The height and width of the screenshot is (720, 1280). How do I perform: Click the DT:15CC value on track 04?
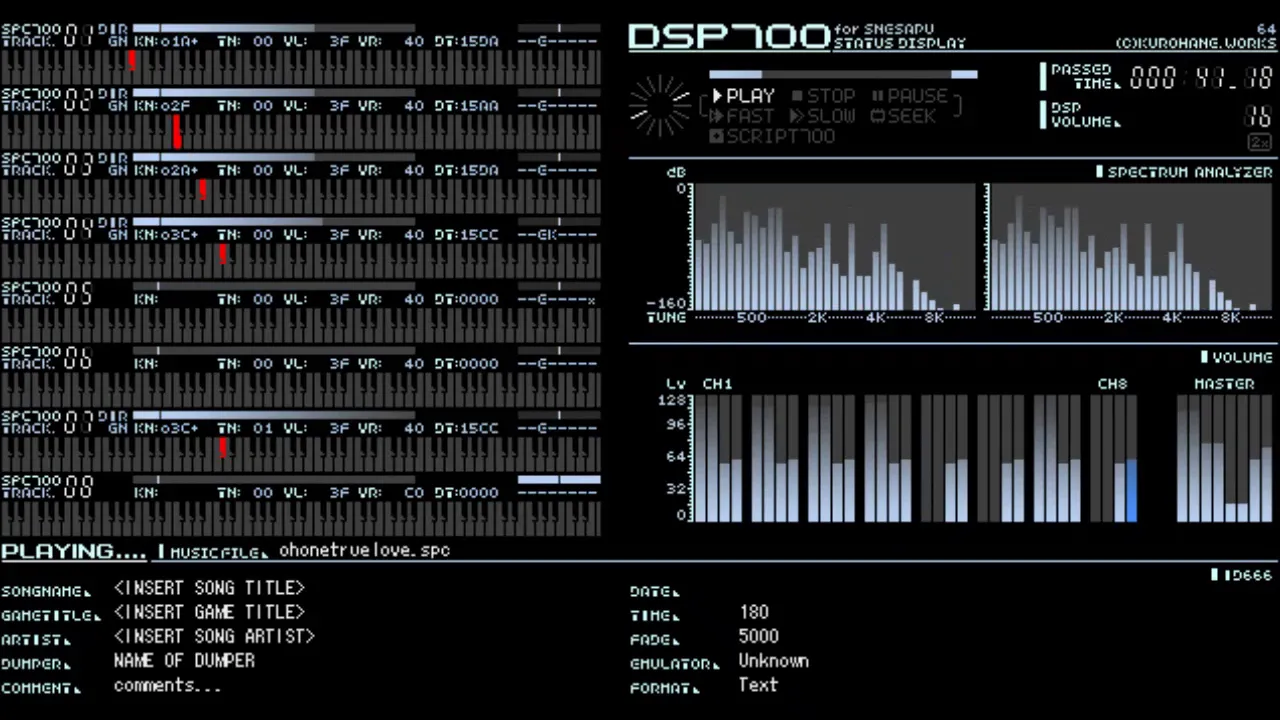[466, 235]
